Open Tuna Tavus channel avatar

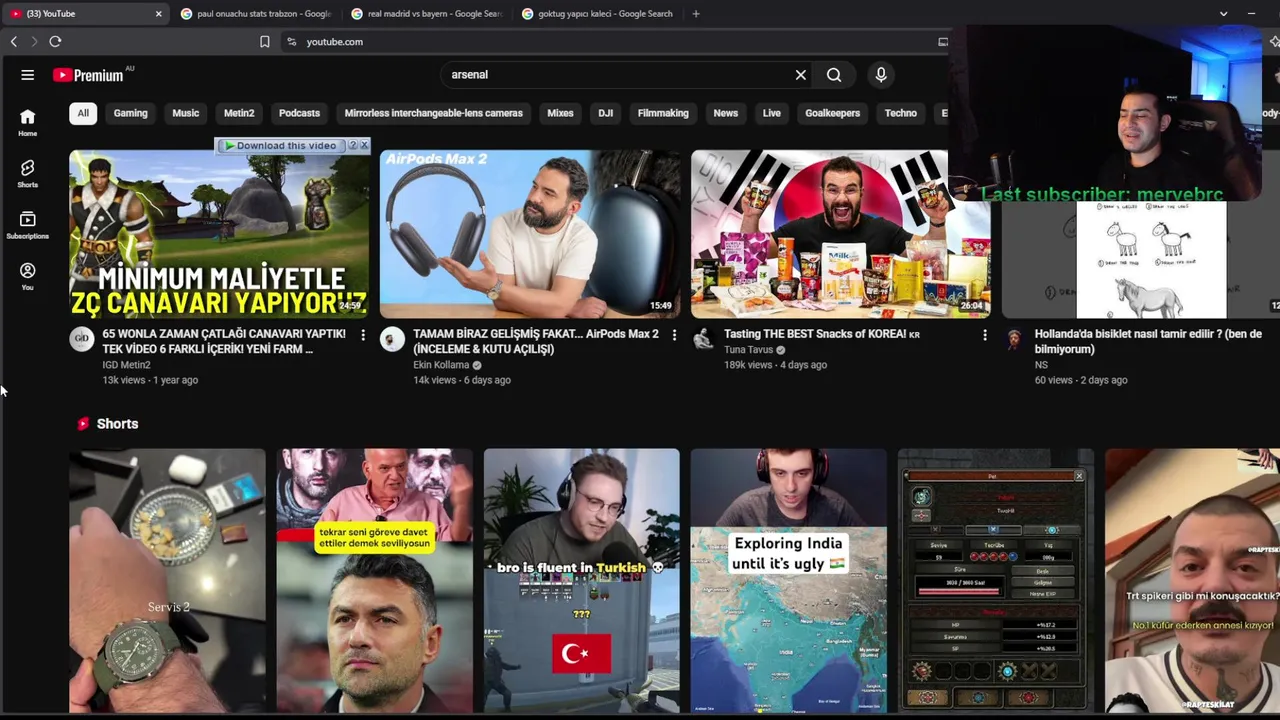click(704, 340)
